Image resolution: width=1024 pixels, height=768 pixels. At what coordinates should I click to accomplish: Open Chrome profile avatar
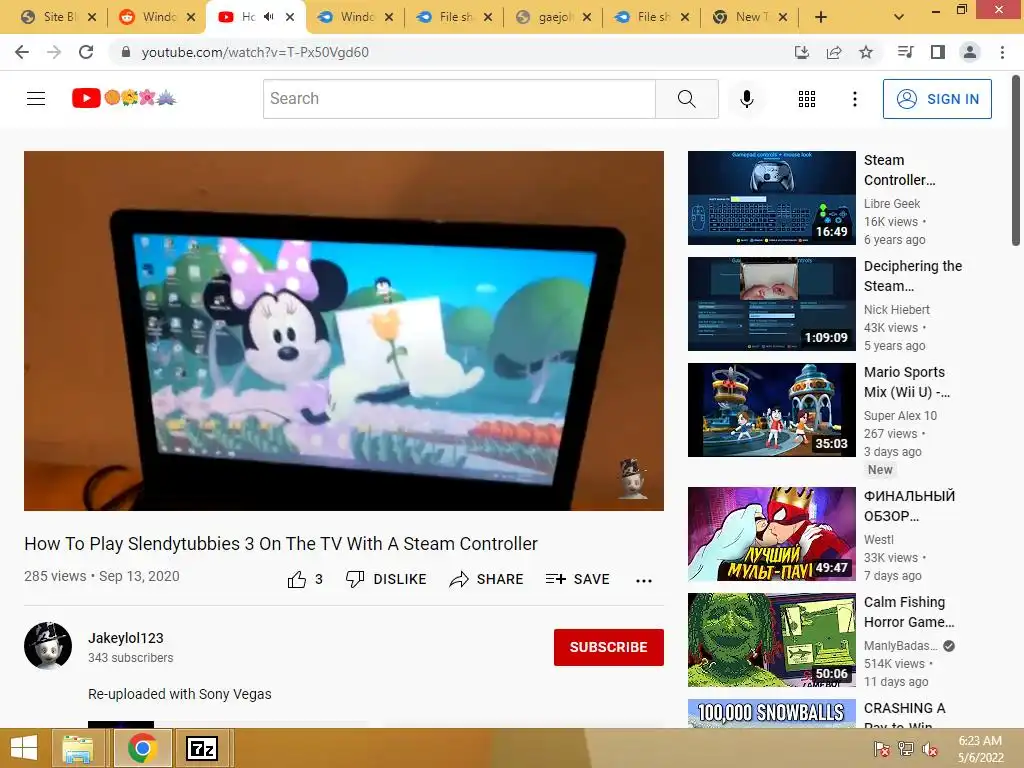(x=970, y=52)
